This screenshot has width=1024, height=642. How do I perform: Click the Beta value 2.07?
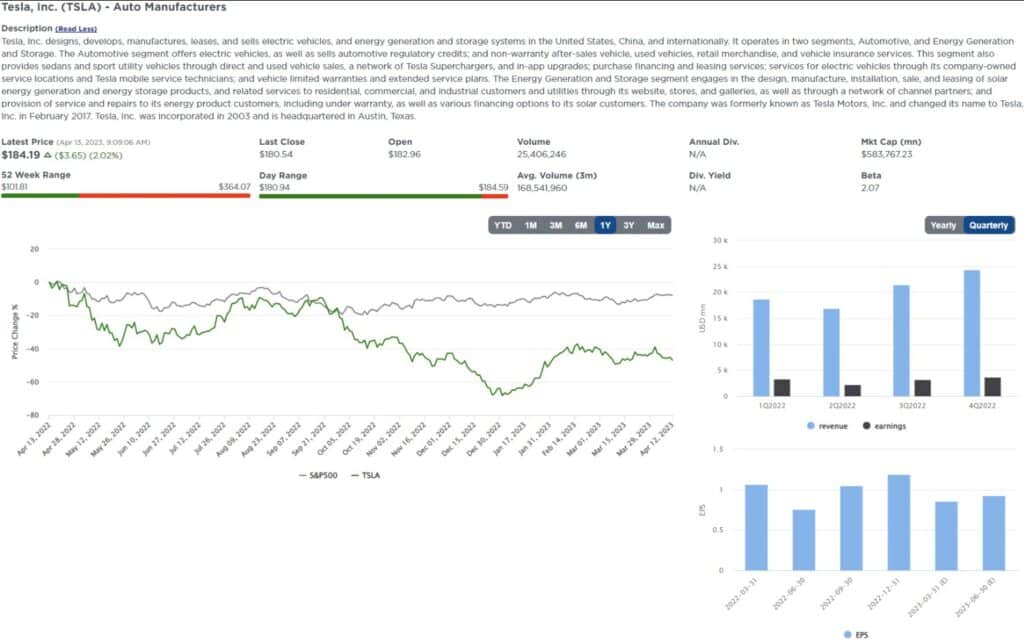870,188
